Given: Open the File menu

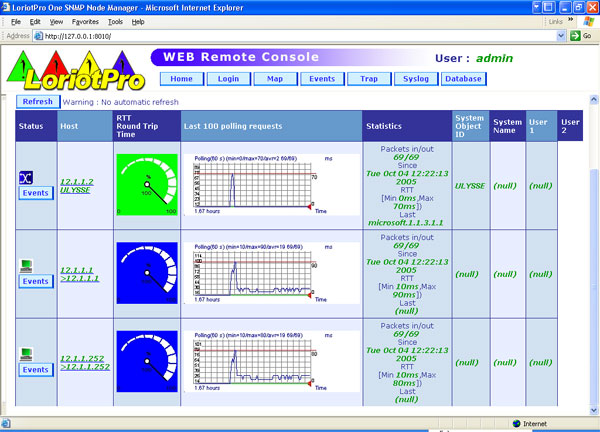Looking at the screenshot, I should pos(16,22).
